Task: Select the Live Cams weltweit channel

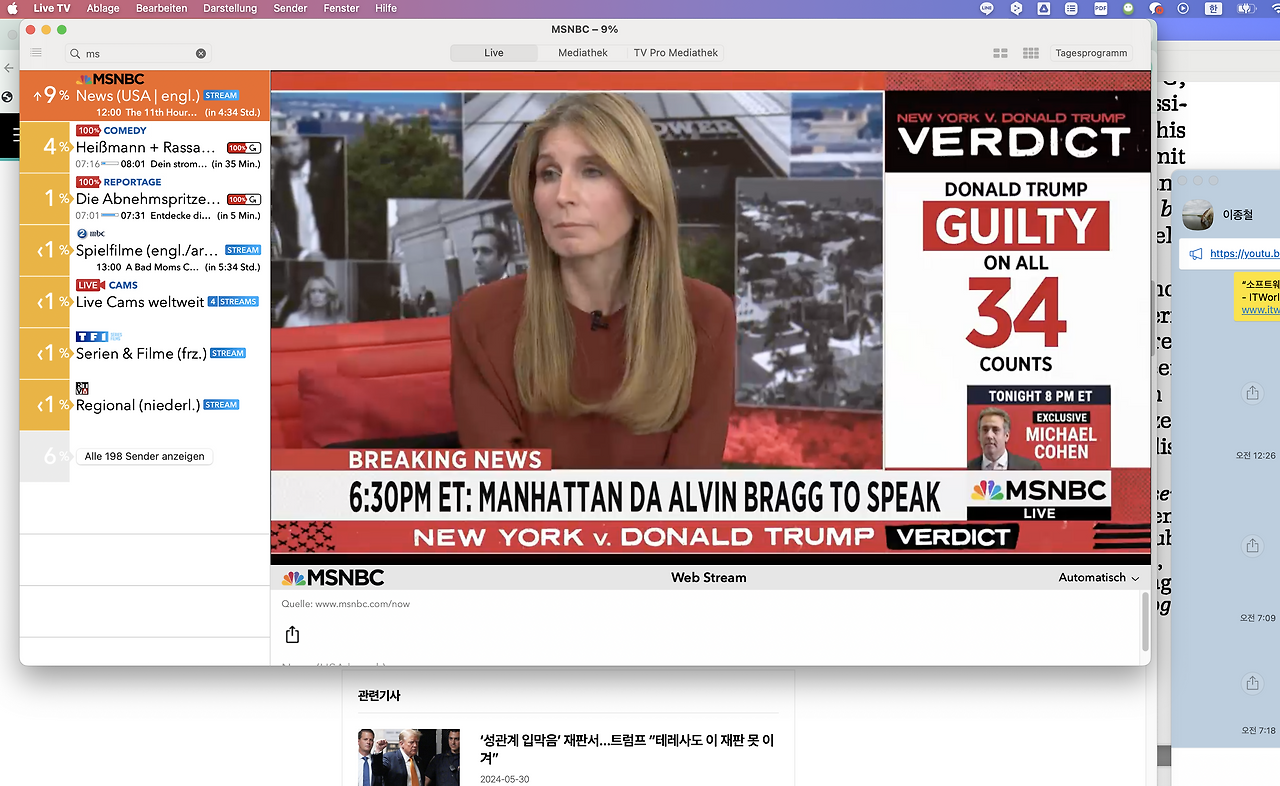Action: pyautogui.click(x=145, y=302)
